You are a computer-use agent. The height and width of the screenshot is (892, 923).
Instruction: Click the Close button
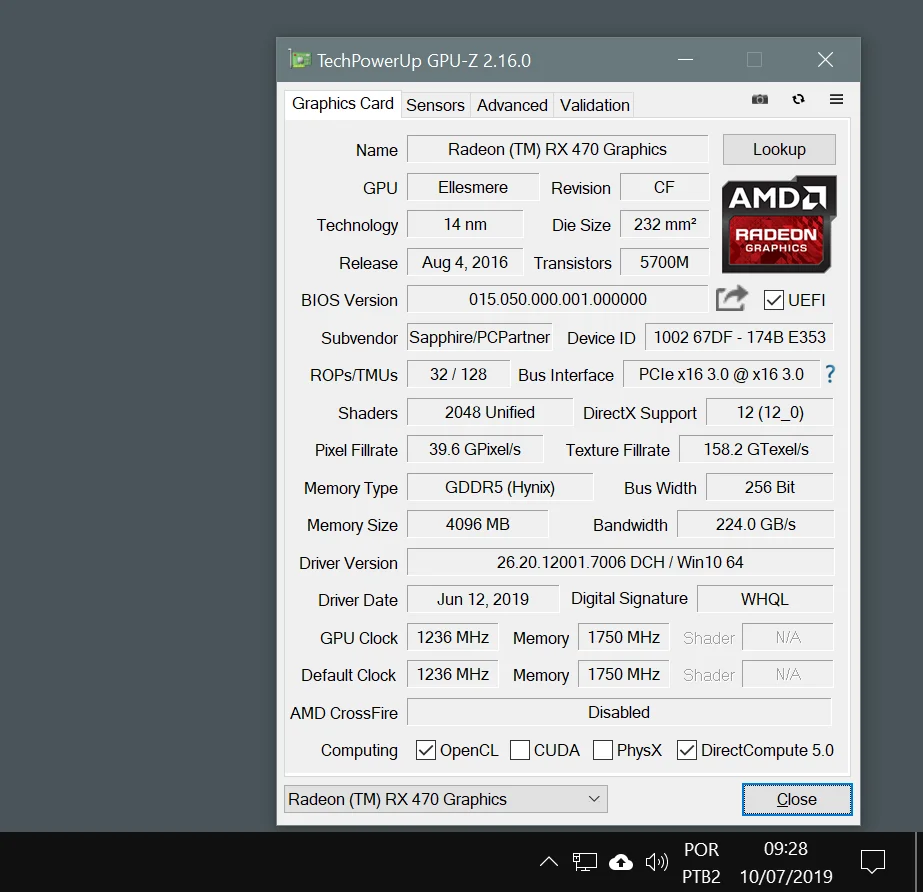click(796, 799)
